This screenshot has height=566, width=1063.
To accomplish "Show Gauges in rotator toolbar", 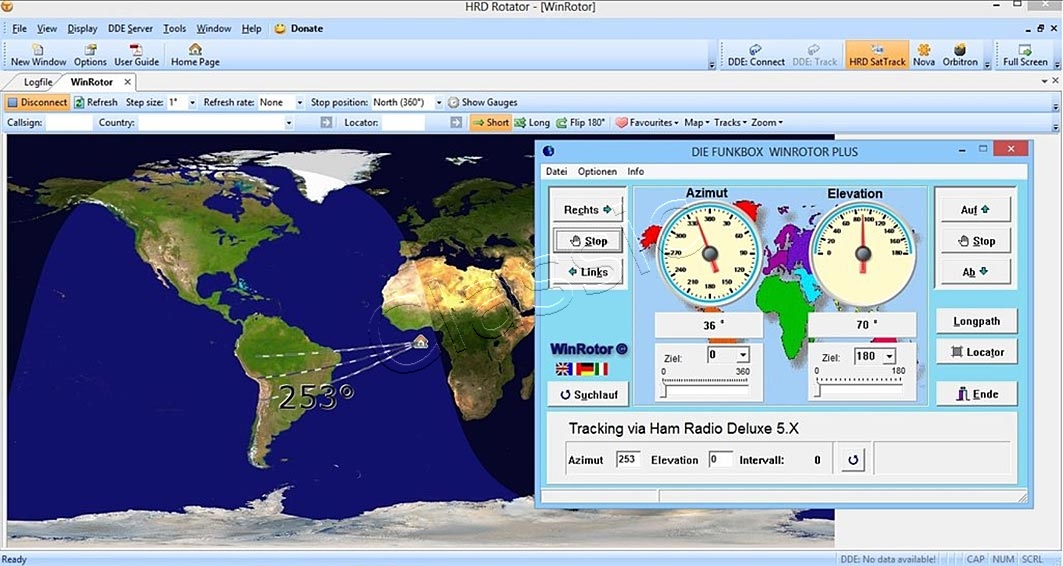I will pos(483,102).
